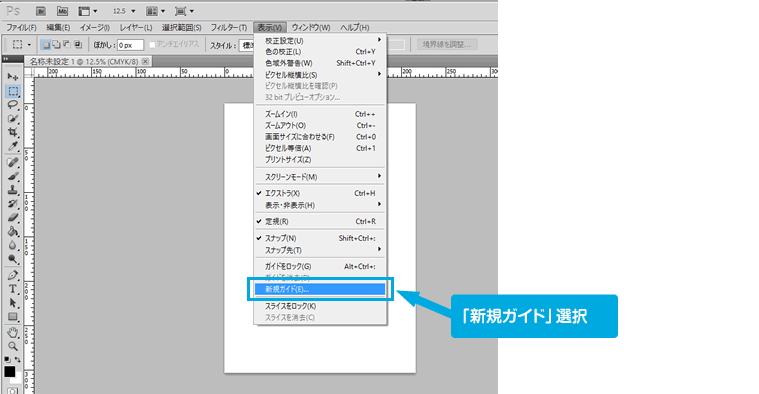Select the Rectangular Marquee tool in toolbox
This screenshot has width=759, height=394.
tap(13, 91)
